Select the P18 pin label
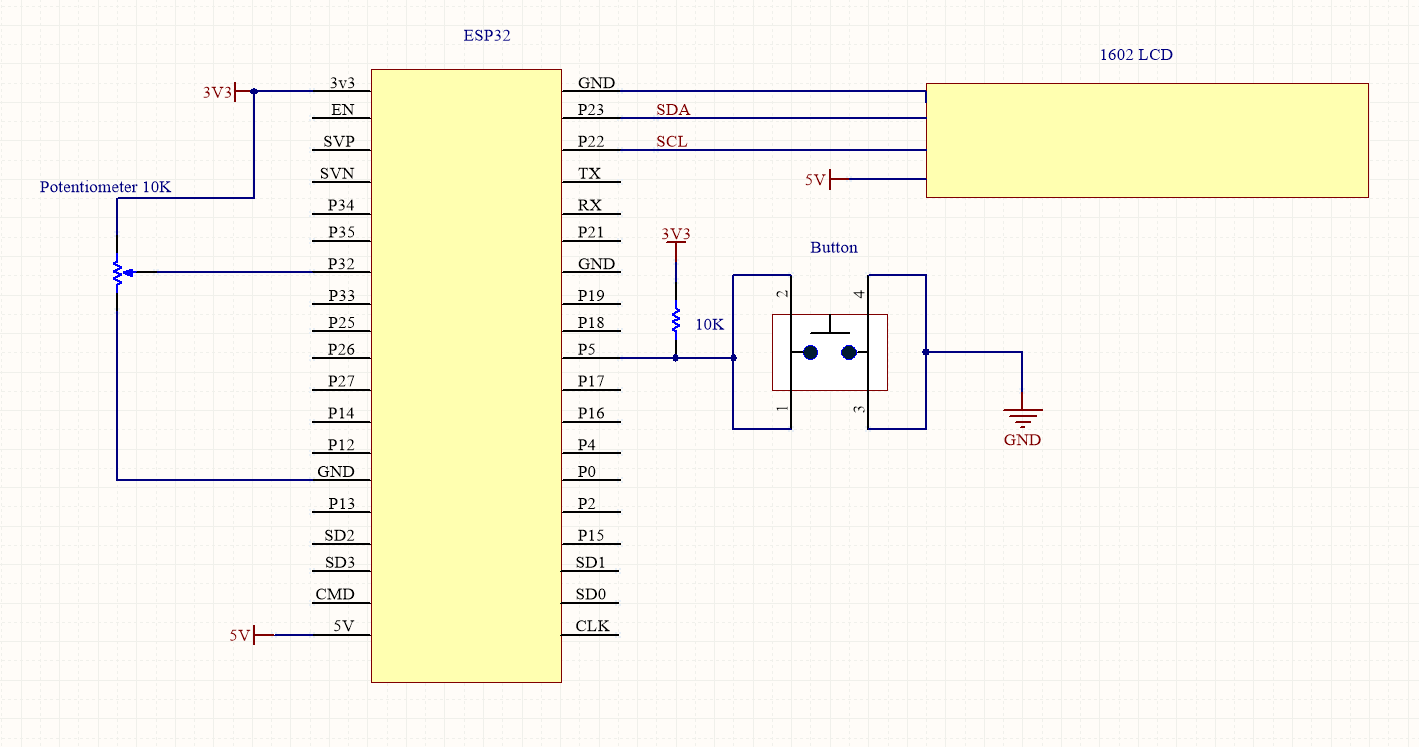 [591, 323]
